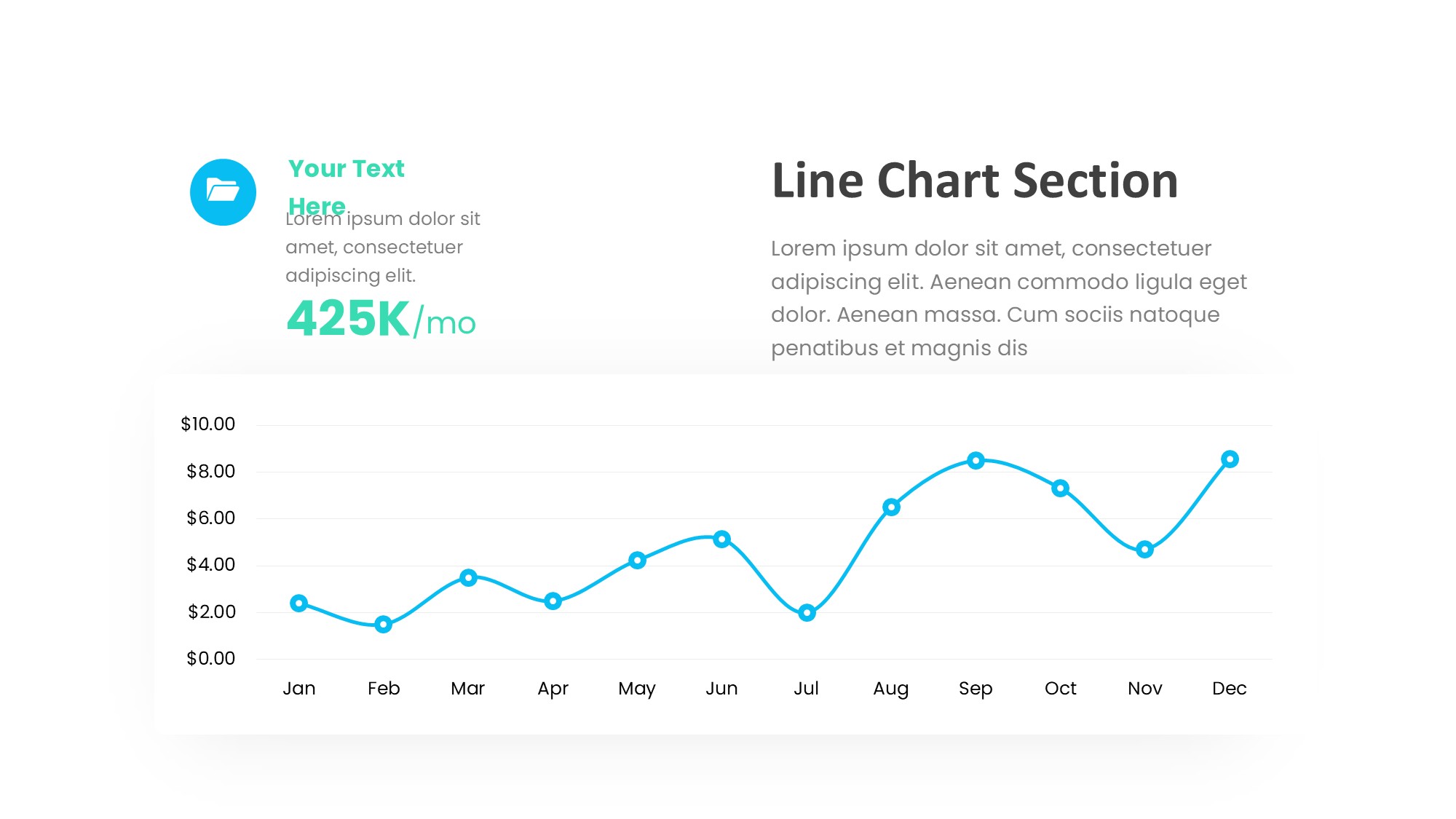Select the Nov data point marker
The width and height of the screenshot is (1456, 819).
coord(1144,550)
